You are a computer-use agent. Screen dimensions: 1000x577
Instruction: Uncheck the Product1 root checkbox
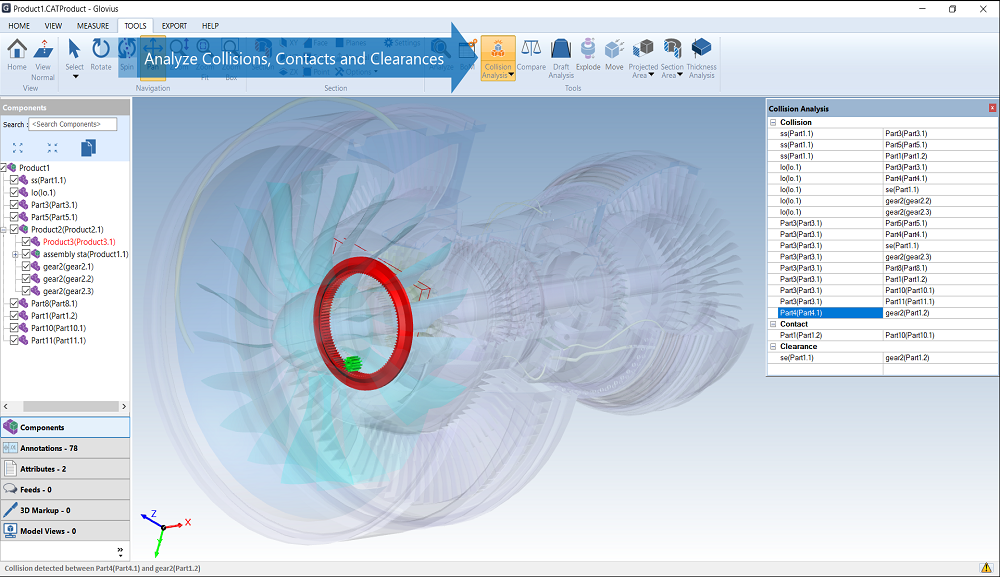coord(3,168)
